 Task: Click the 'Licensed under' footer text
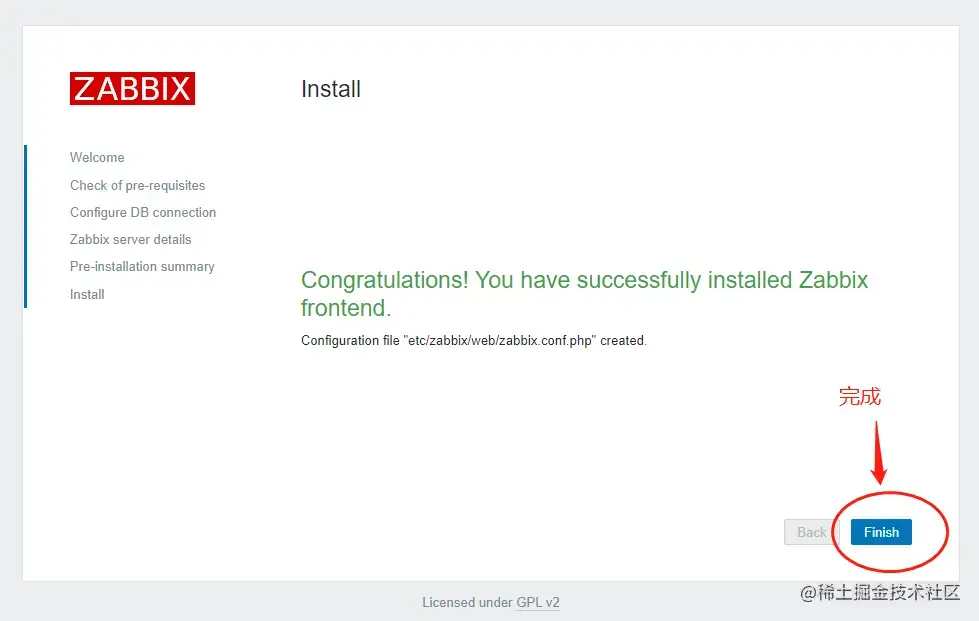pos(468,602)
